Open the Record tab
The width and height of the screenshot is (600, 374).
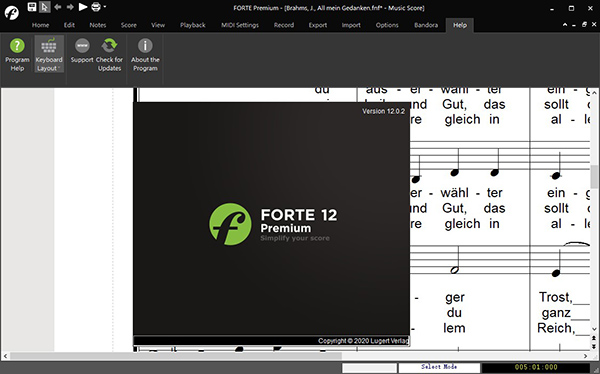click(x=284, y=25)
